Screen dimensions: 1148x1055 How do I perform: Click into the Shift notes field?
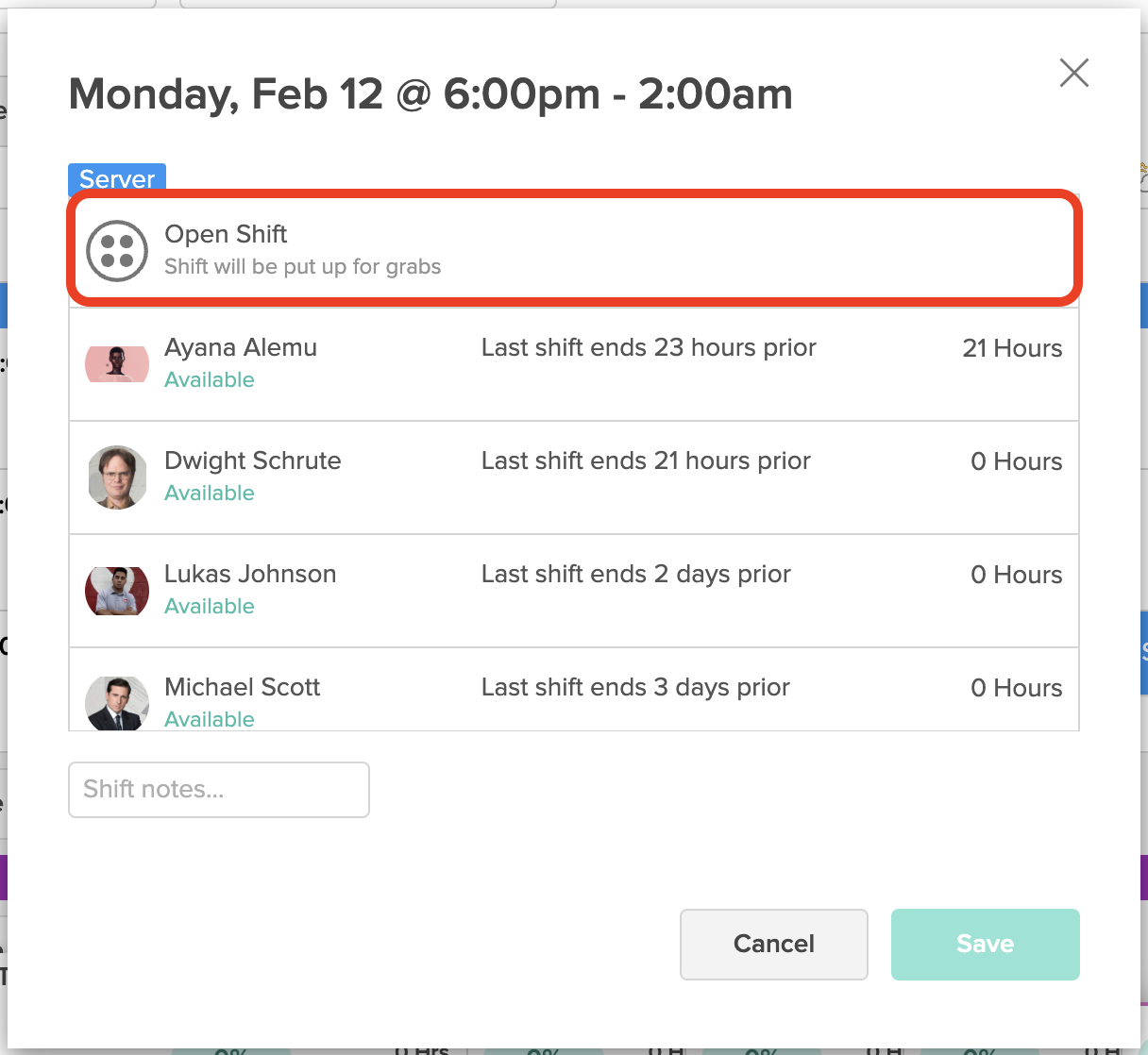[219, 789]
